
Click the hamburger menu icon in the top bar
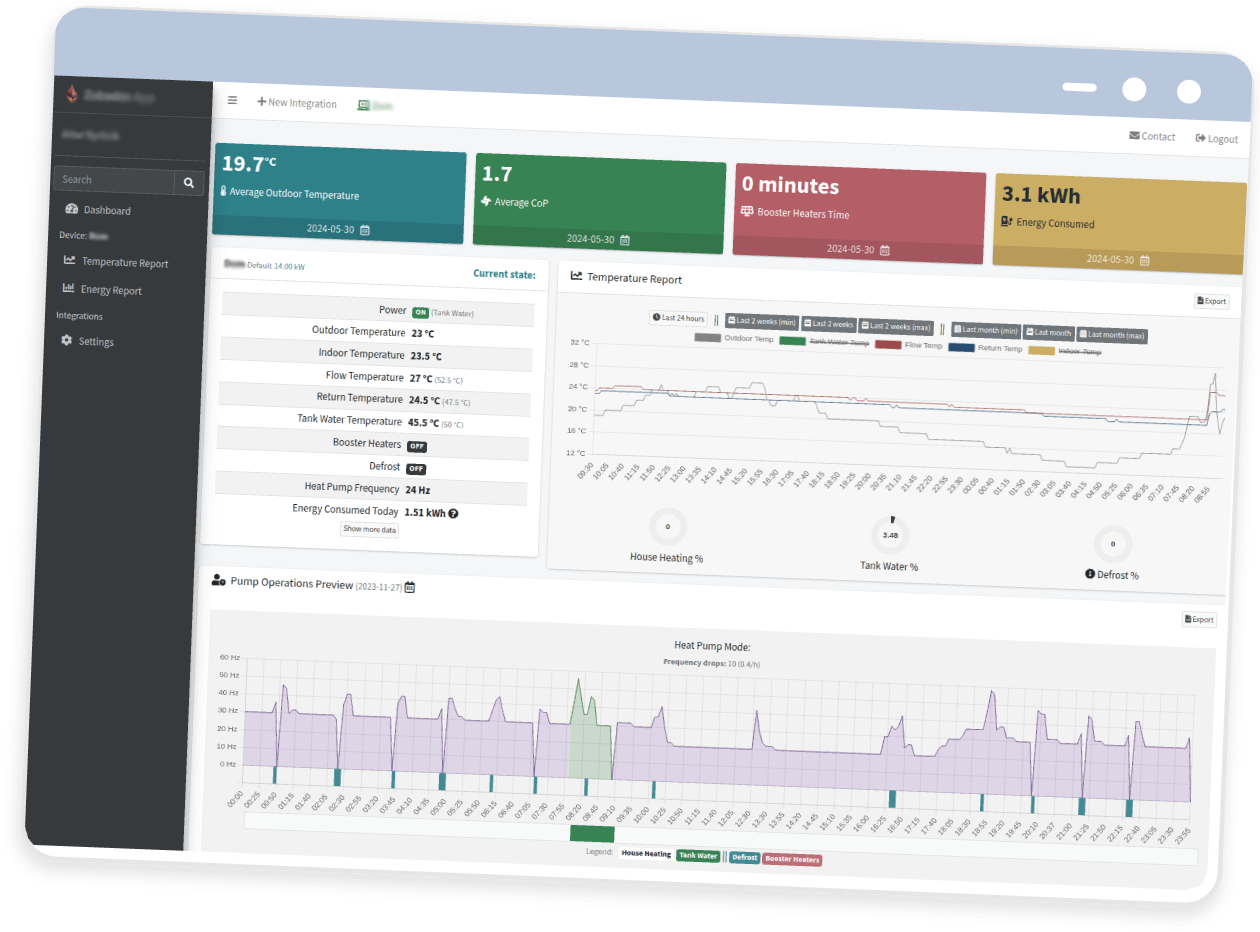pyautogui.click(x=232, y=100)
